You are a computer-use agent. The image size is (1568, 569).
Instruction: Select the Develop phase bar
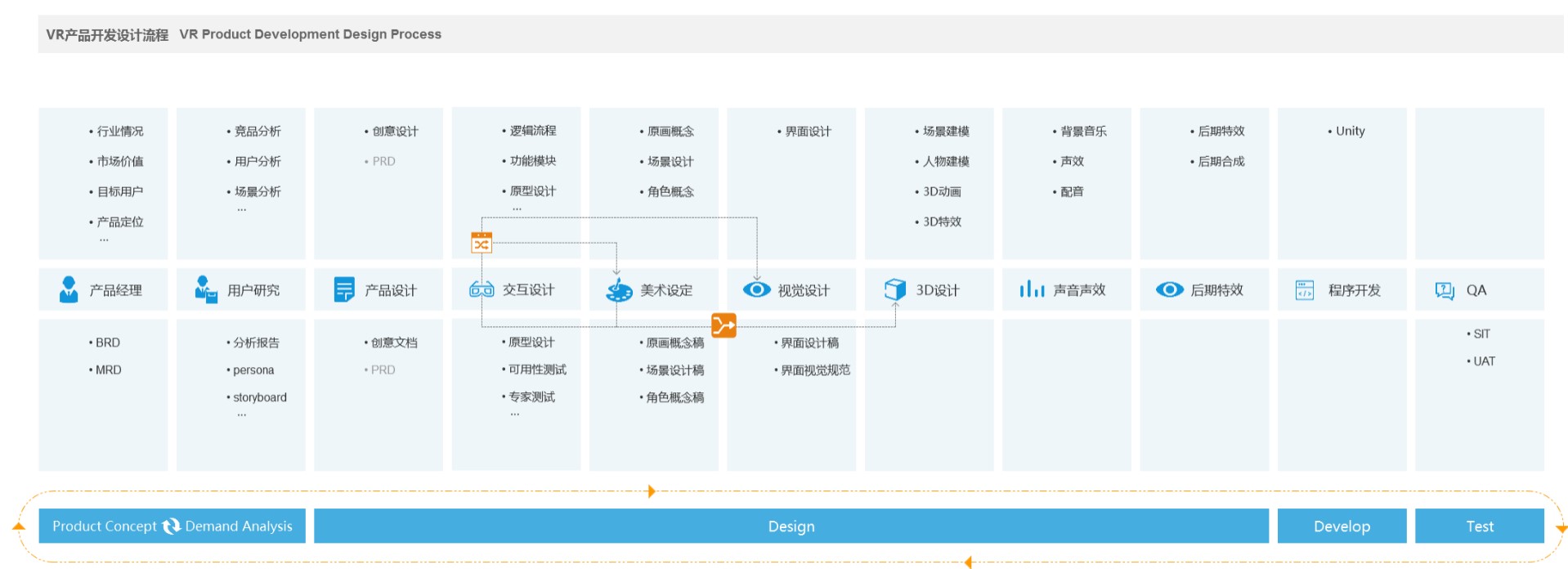(x=1342, y=526)
